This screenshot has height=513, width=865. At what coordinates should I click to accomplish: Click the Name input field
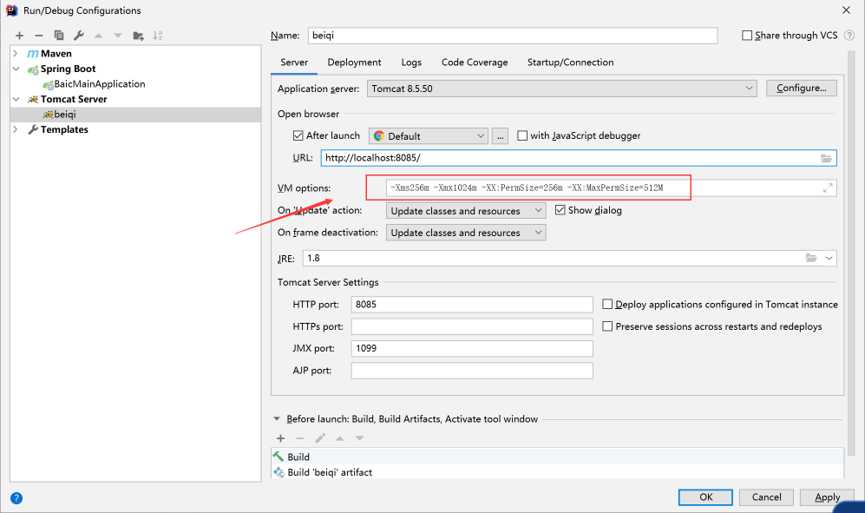(x=512, y=35)
